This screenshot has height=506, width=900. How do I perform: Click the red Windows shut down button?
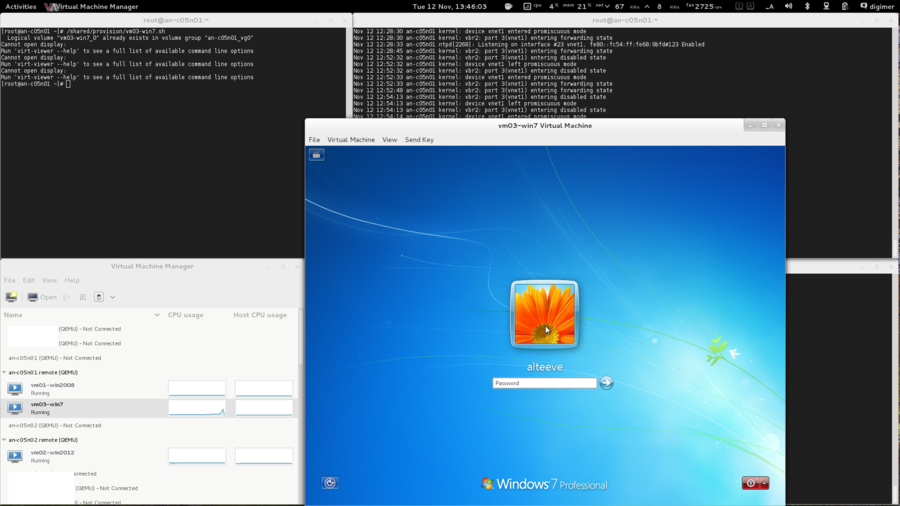751,483
